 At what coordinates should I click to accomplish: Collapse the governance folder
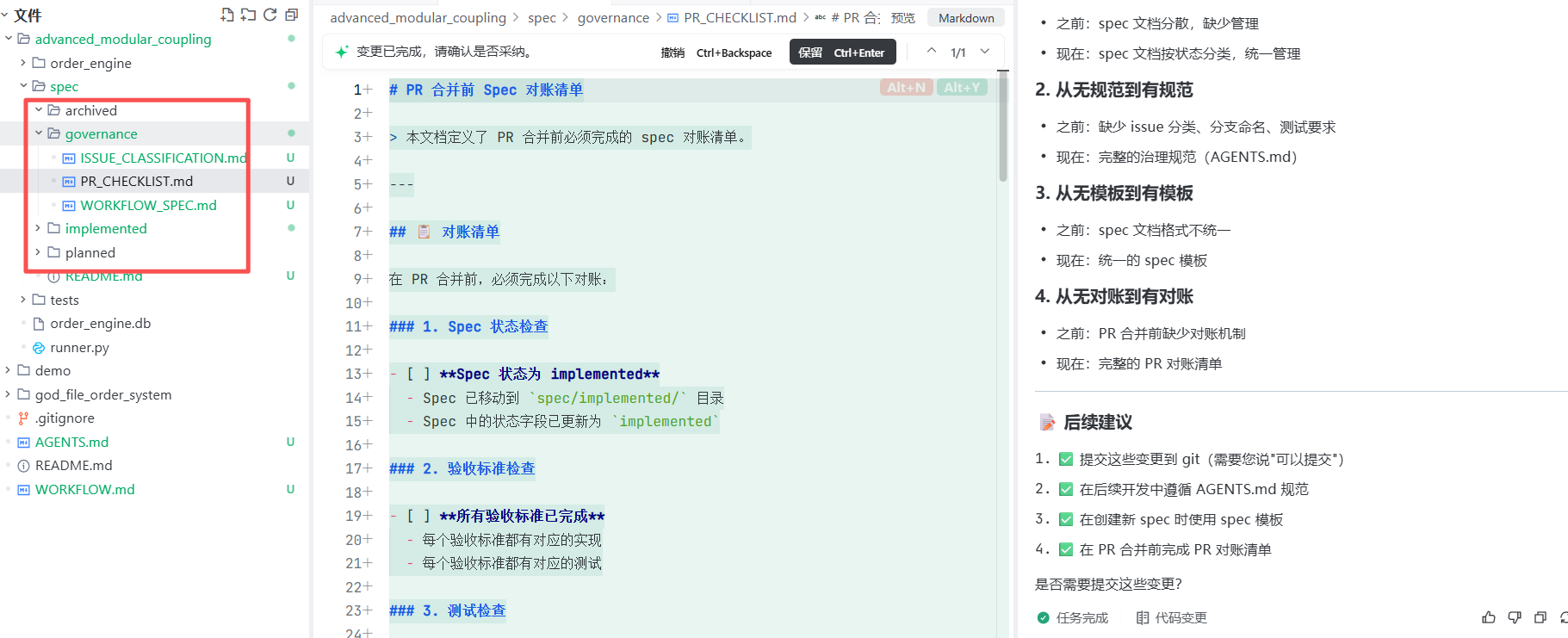coord(39,133)
